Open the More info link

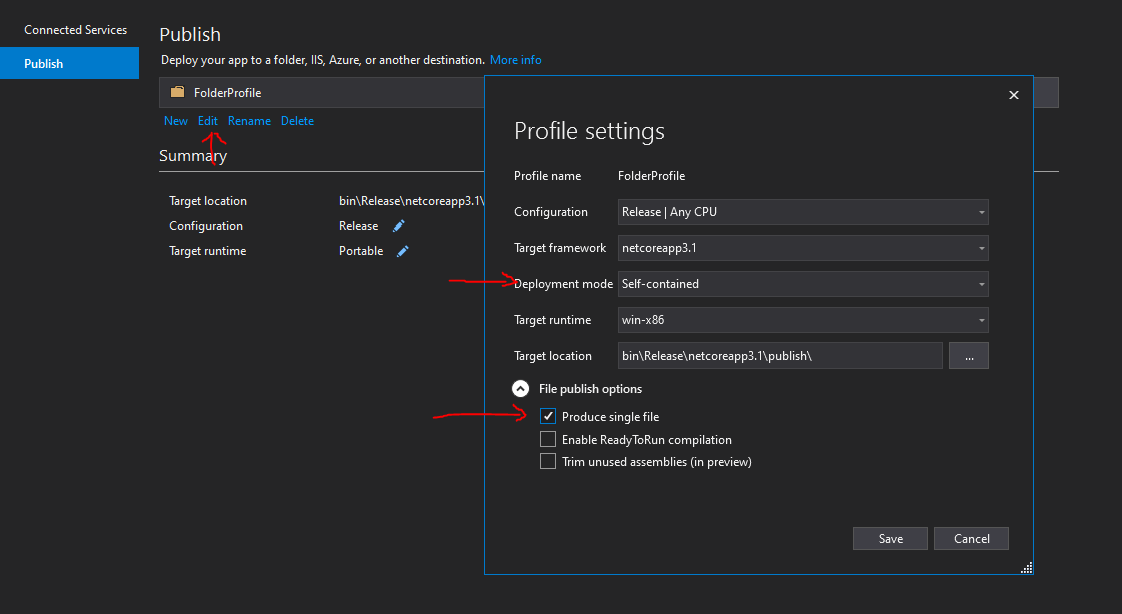click(x=516, y=60)
